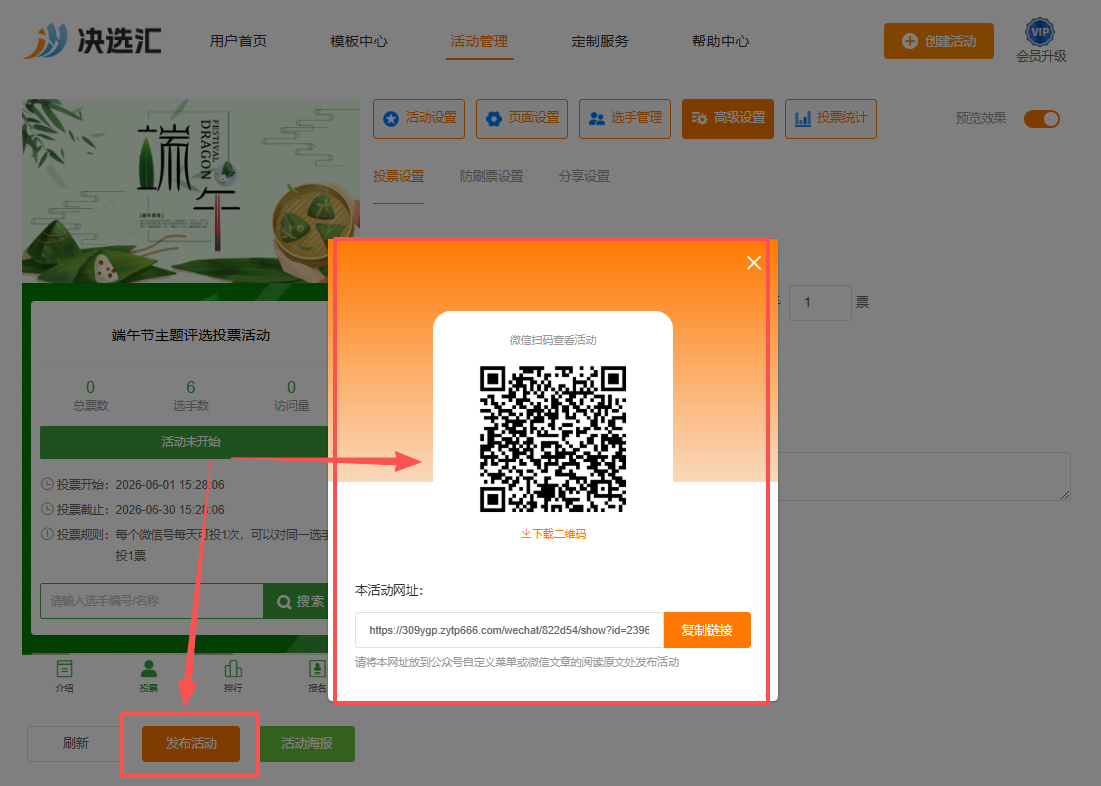Viewport: 1101px width, 786px height.
Task: Open the 投票统计 section
Action: 831,119
